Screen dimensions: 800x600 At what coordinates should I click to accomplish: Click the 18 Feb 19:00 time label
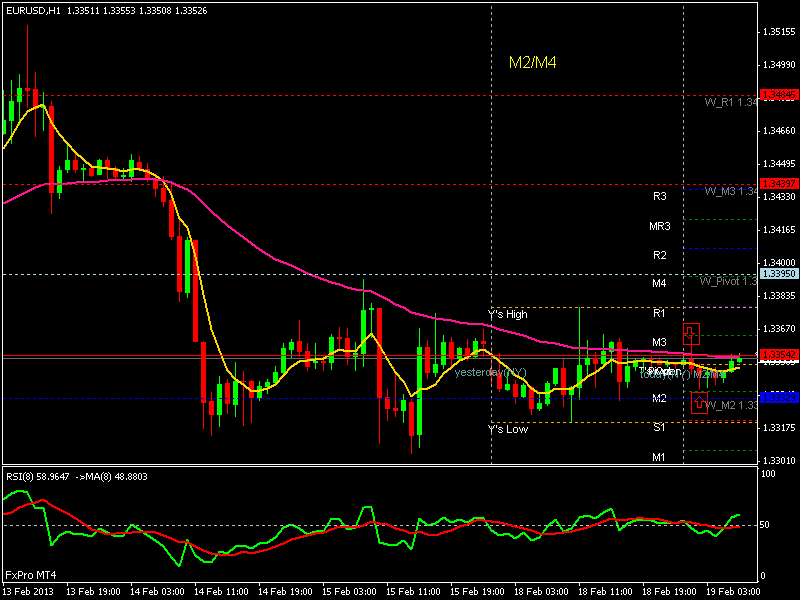coord(669,592)
